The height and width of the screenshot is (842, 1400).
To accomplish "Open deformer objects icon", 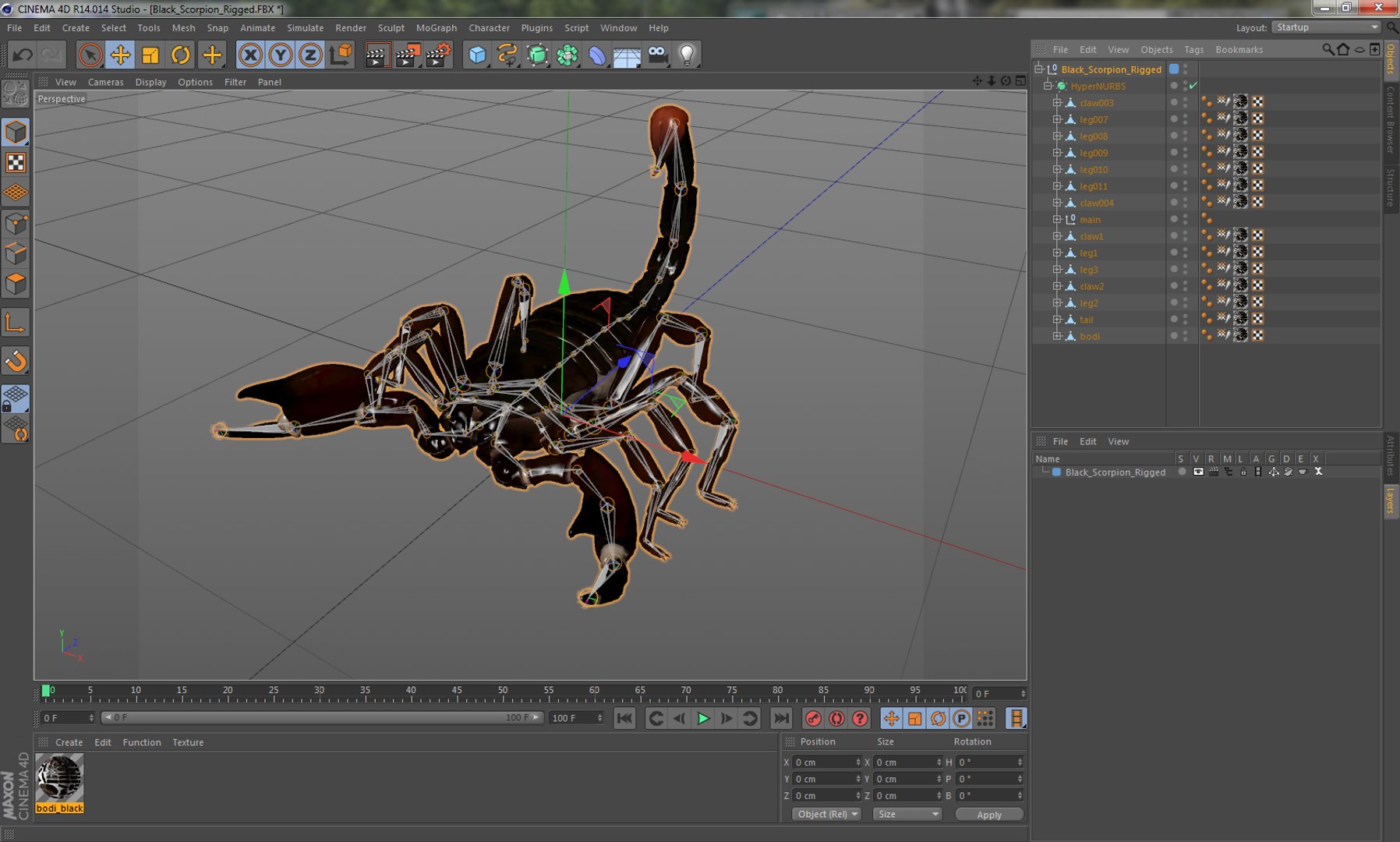I will click(597, 55).
